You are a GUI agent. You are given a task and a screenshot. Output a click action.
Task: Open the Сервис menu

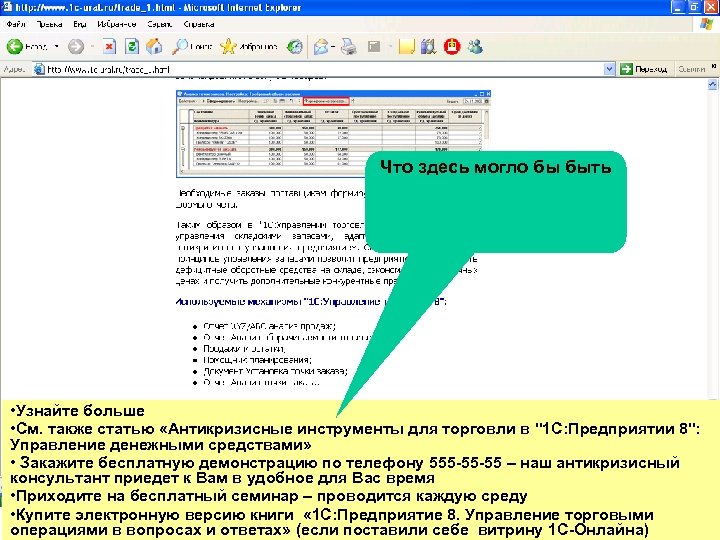click(x=159, y=24)
